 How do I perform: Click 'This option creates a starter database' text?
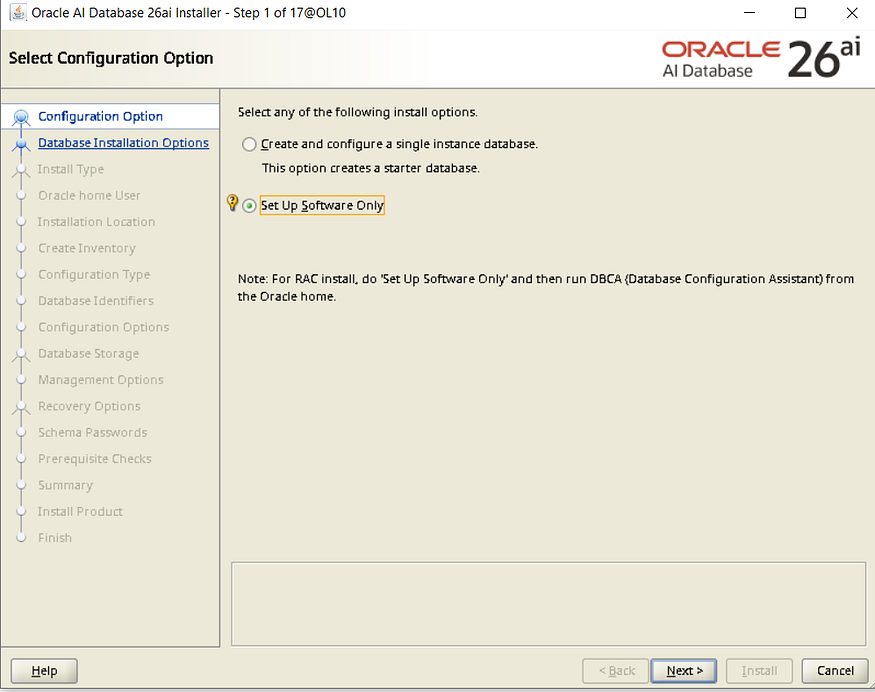pyautogui.click(x=371, y=168)
